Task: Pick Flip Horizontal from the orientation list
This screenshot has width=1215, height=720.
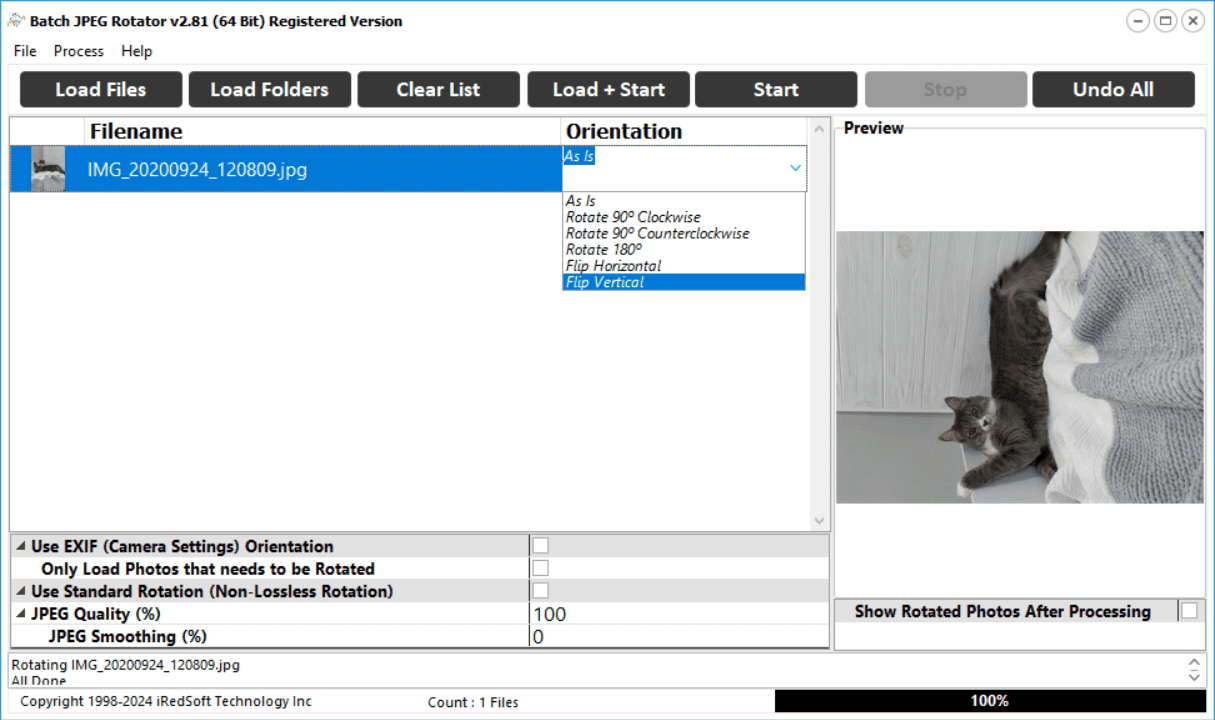Action: pyautogui.click(x=684, y=266)
